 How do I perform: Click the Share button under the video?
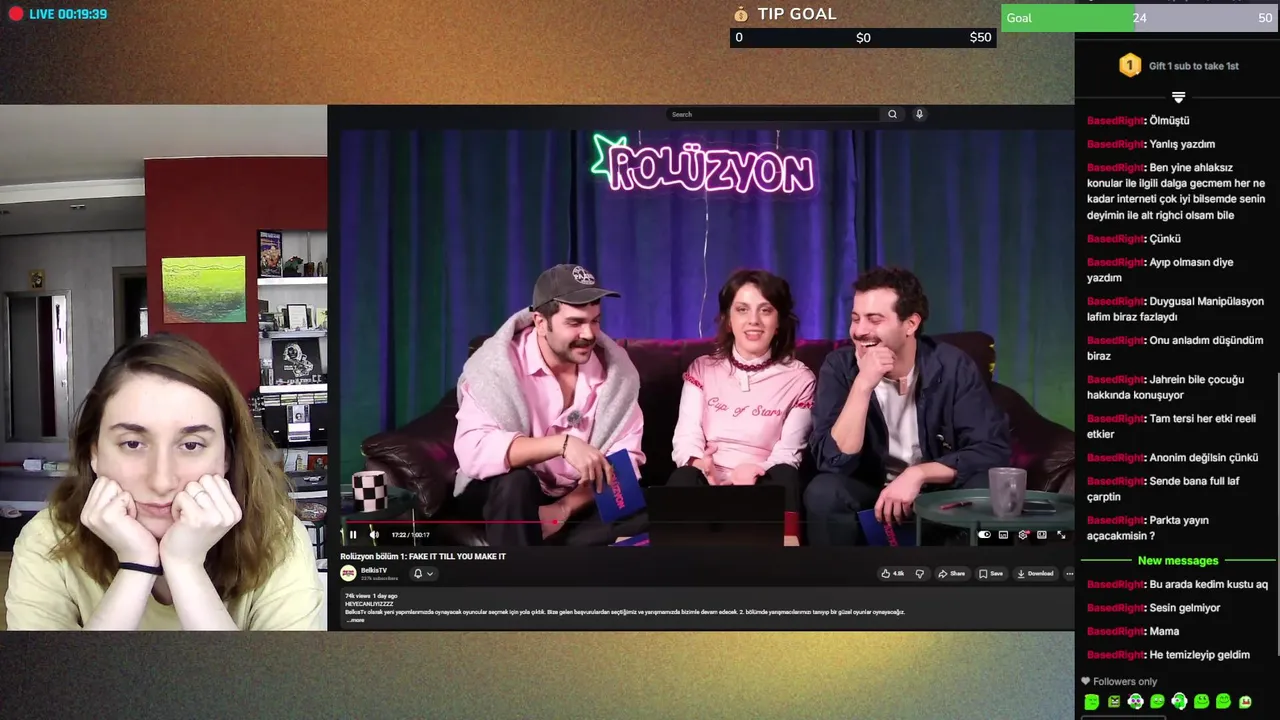[952, 573]
